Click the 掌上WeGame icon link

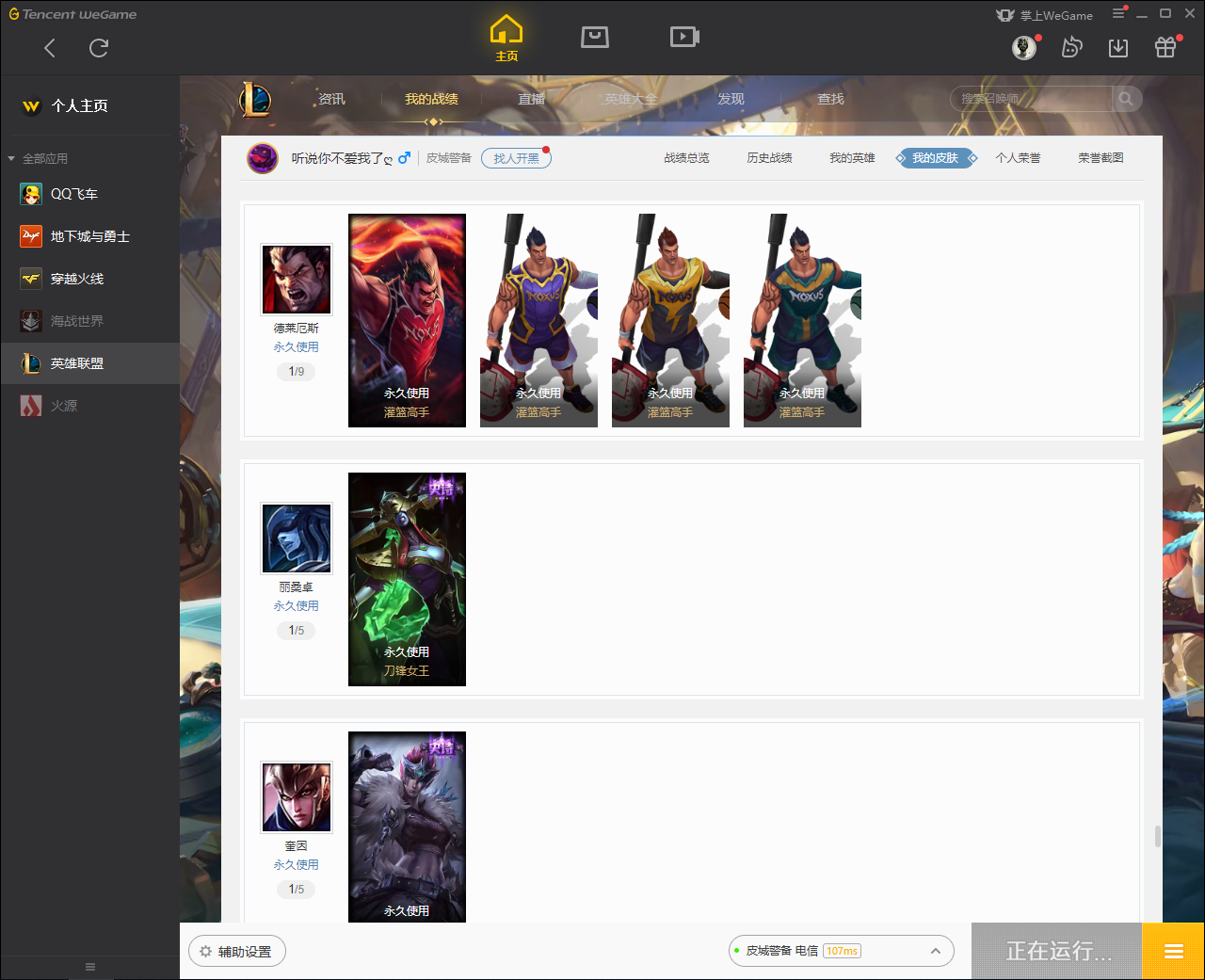click(1045, 15)
